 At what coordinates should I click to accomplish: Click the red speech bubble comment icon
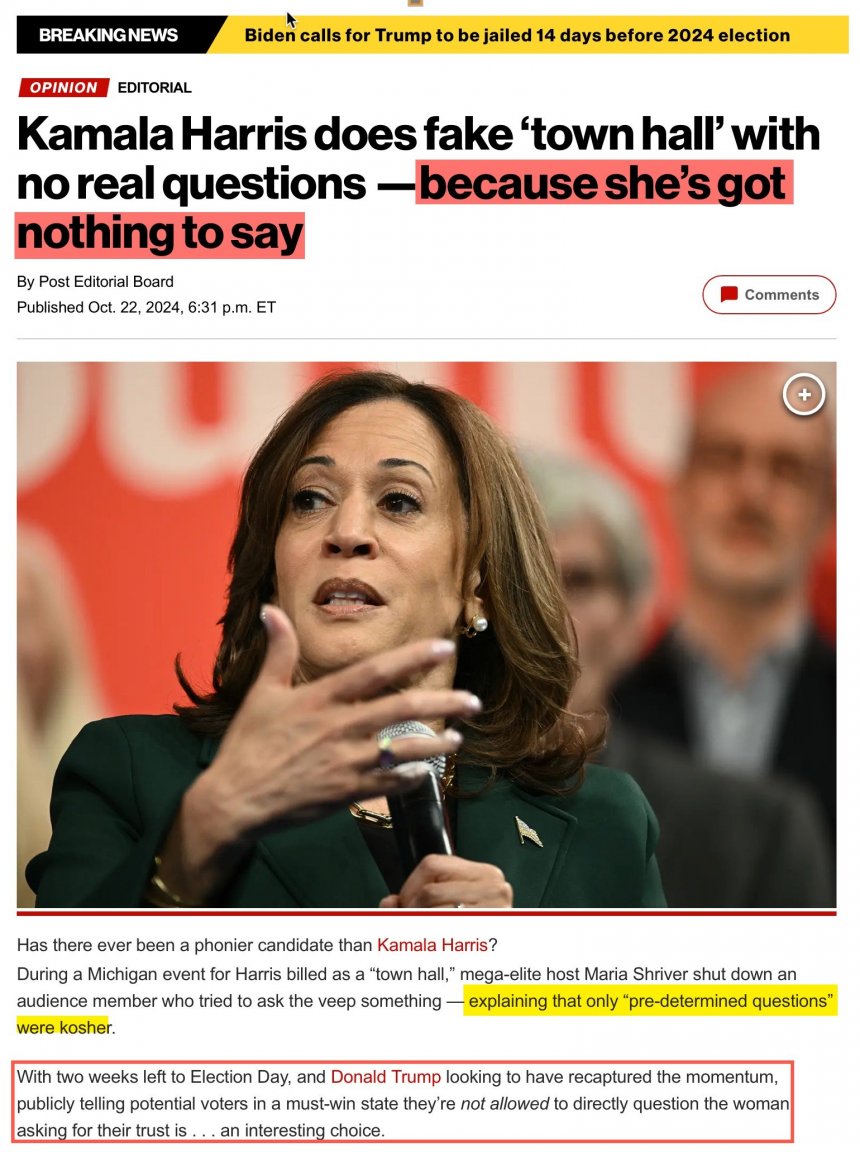[729, 295]
